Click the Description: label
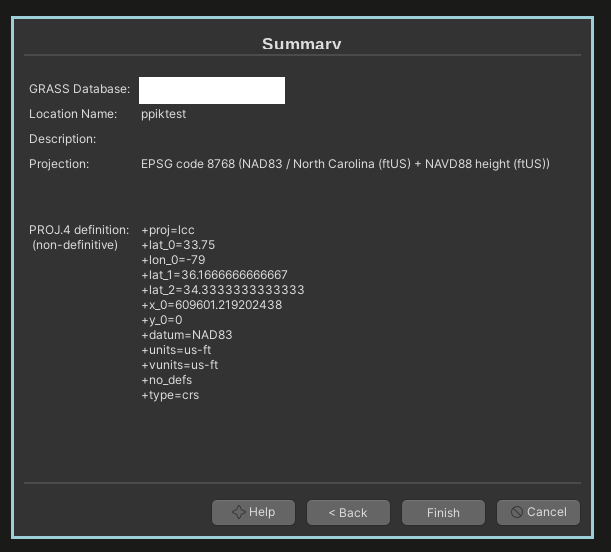Image resolution: width=611 pixels, height=552 pixels. point(62,139)
